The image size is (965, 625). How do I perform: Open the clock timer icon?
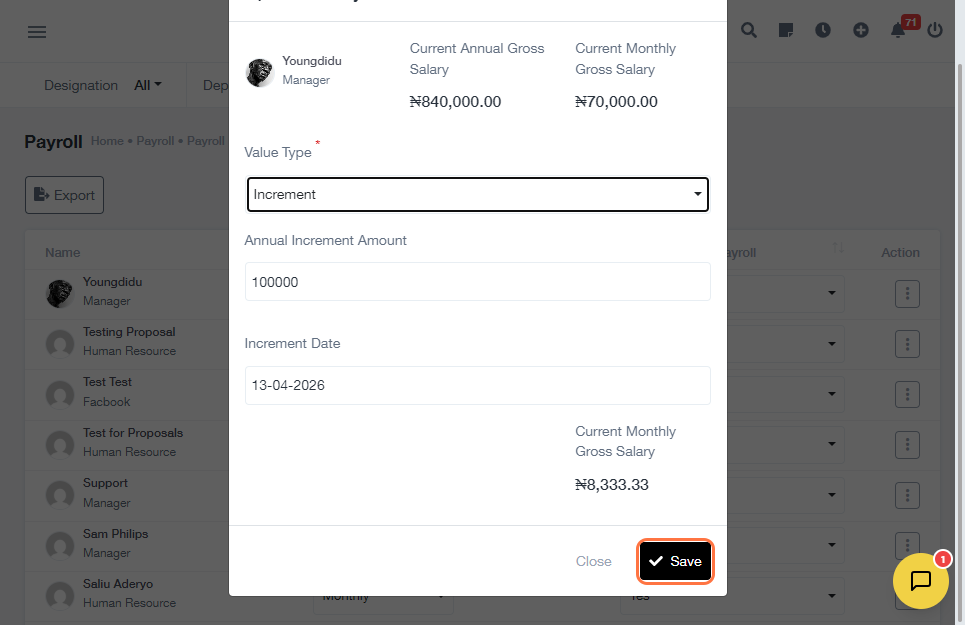coord(823,30)
